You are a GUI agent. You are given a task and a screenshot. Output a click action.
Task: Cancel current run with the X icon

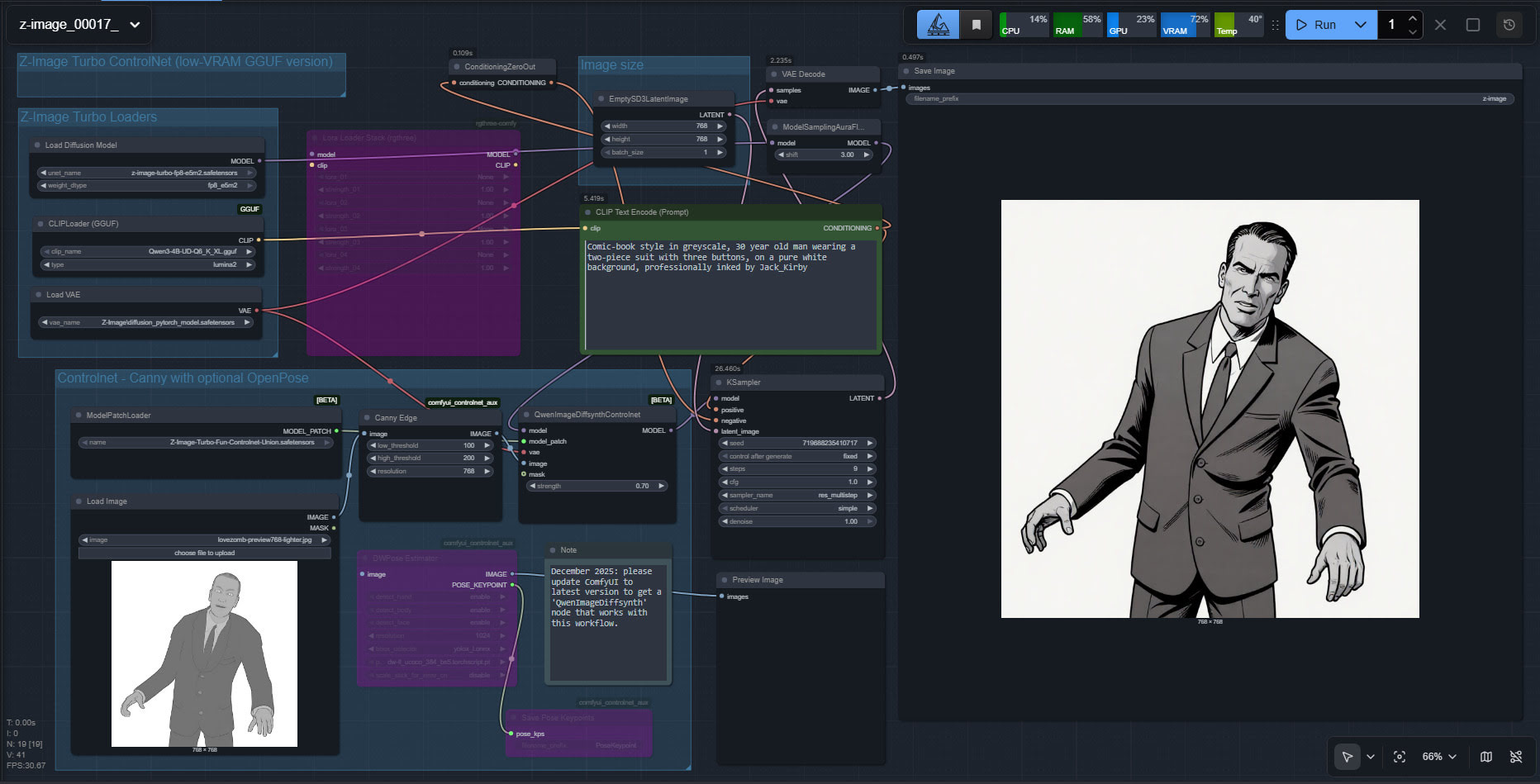[x=1440, y=25]
